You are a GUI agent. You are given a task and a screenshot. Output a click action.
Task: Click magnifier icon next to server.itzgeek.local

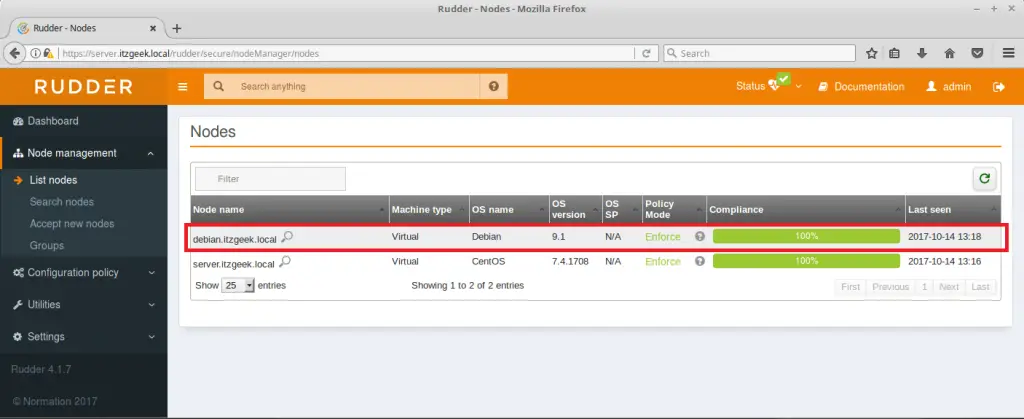[285, 262]
